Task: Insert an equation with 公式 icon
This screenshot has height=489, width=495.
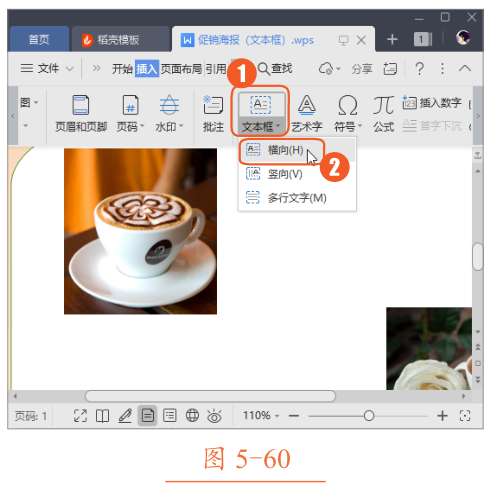Action: (x=383, y=113)
